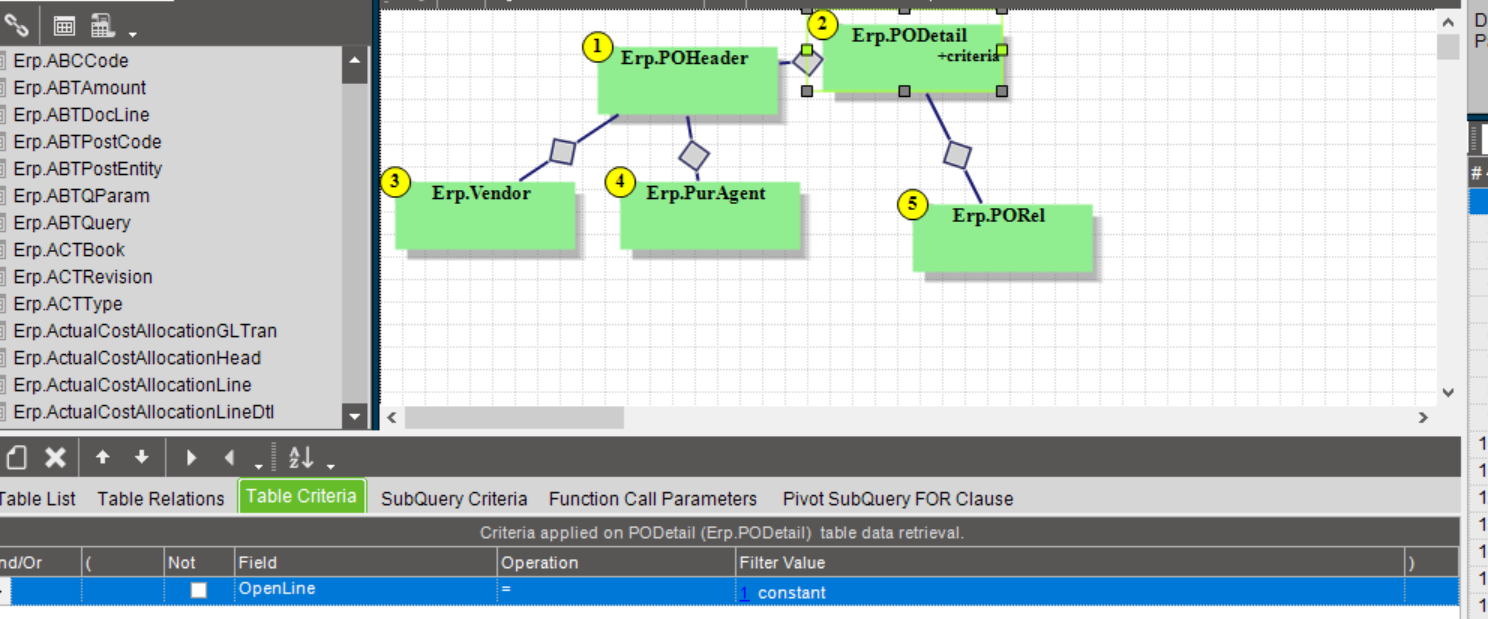Viewport: 1488px width, 619px height.
Task: Switch to Table Relations tab
Action: click(x=161, y=498)
